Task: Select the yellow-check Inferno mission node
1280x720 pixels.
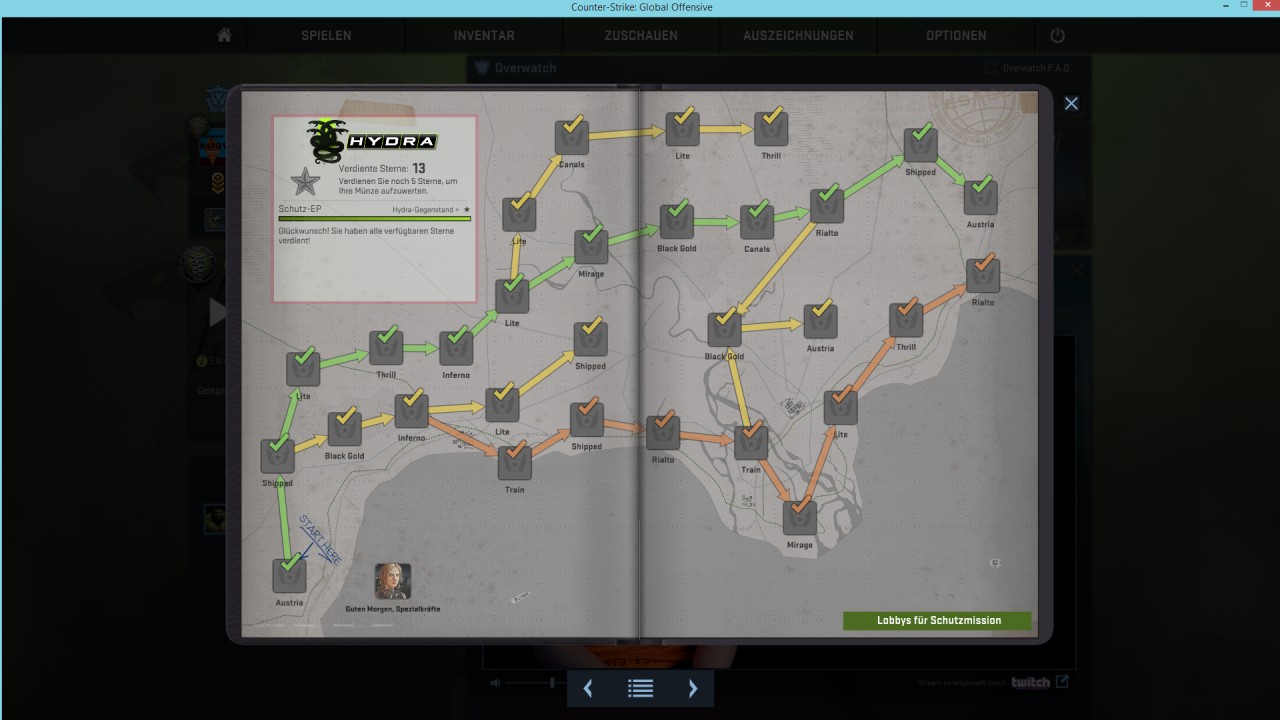Action: [x=411, y=410]
